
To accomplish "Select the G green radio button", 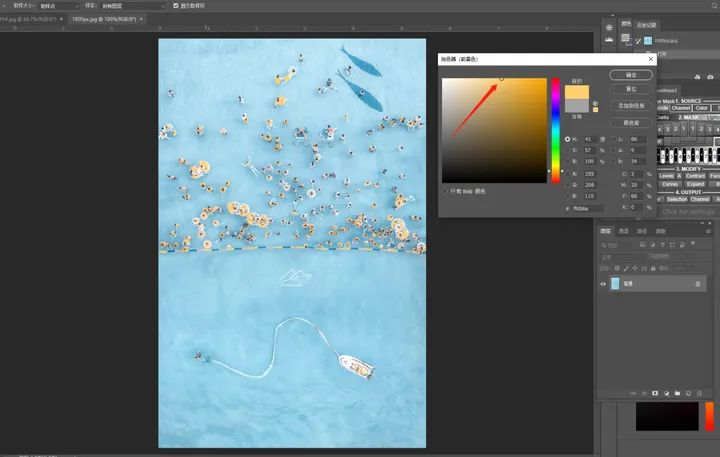I will pyautogui.click(x=568, y=185).
